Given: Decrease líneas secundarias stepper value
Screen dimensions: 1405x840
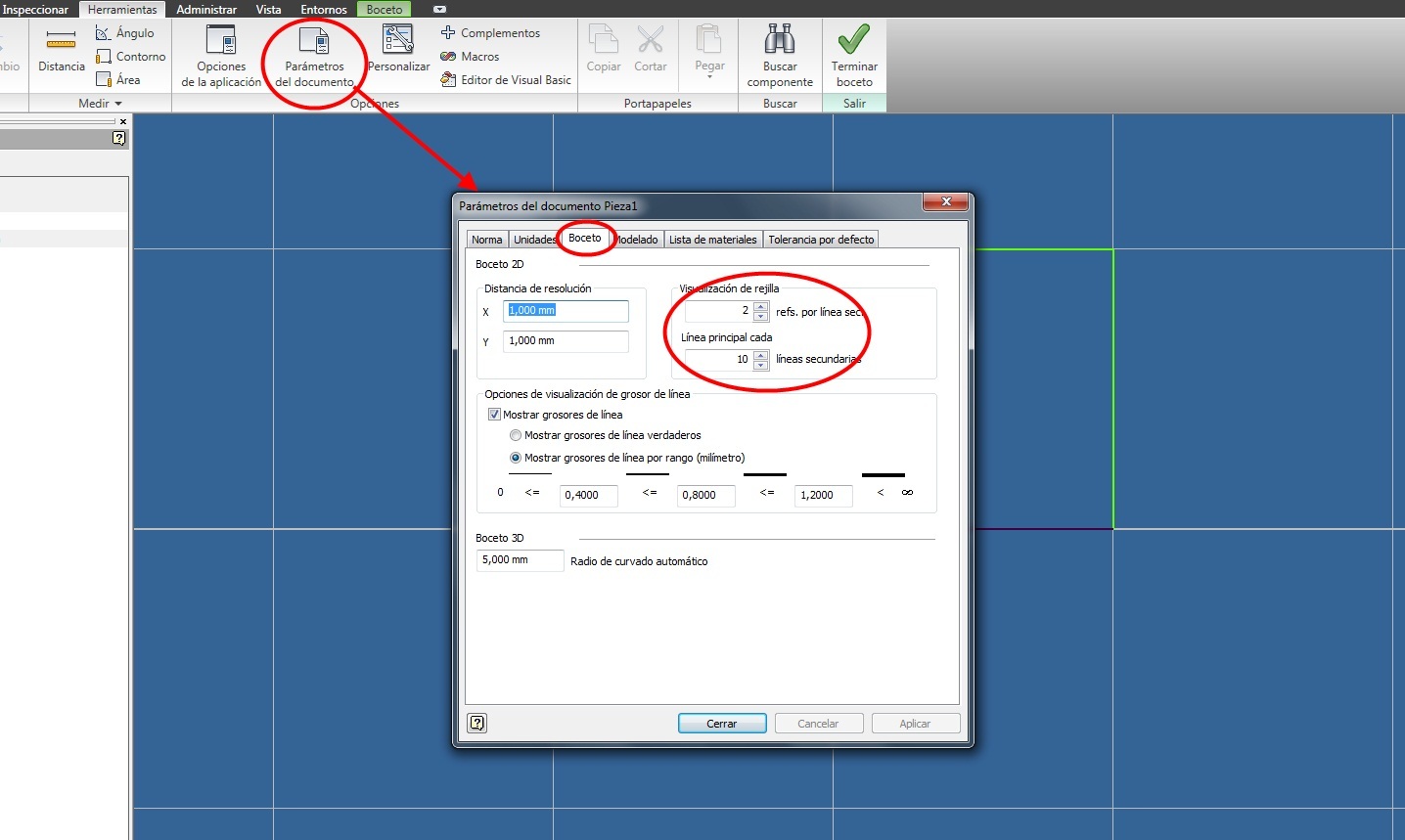Looking at the screenshot, I should pyautogui.click(x=761, y=365).
